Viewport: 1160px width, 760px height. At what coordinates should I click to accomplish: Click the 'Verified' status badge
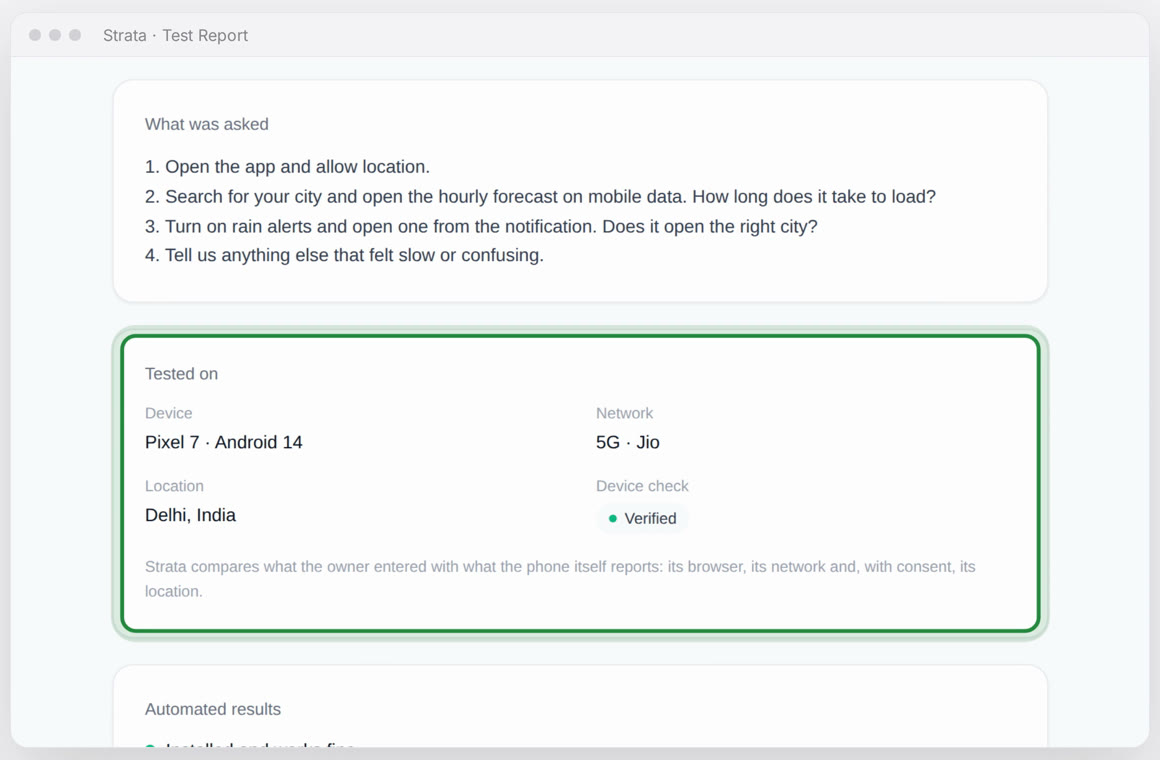point(642,519)
